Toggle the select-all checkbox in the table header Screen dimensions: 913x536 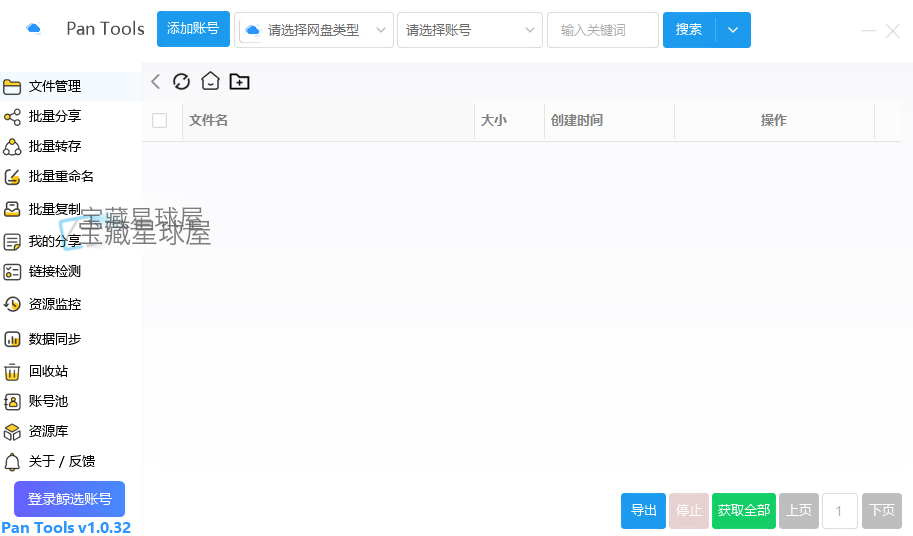(160, 120)
